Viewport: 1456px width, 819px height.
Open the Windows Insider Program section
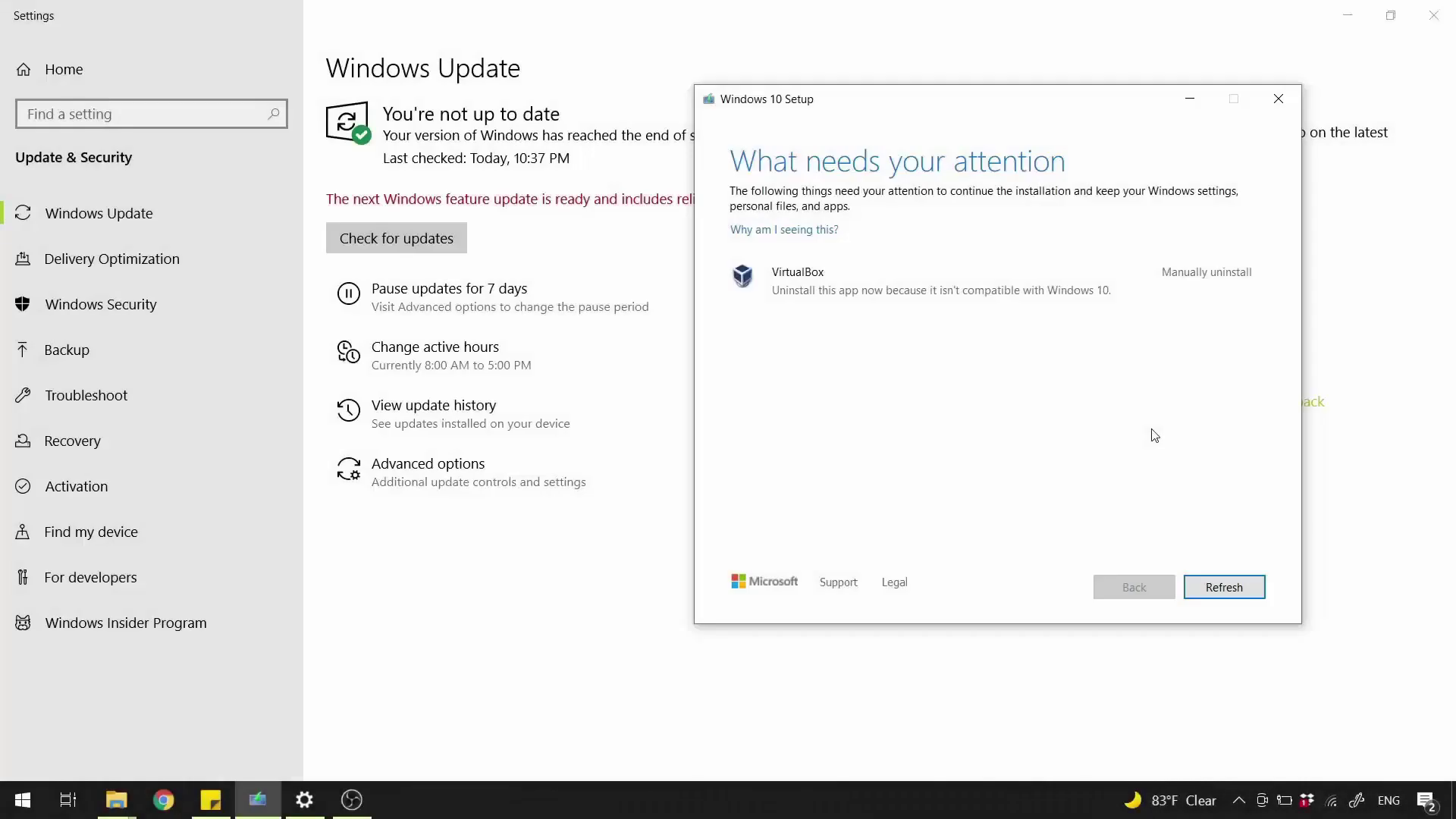pyautogui.click(x=125, y=622)
